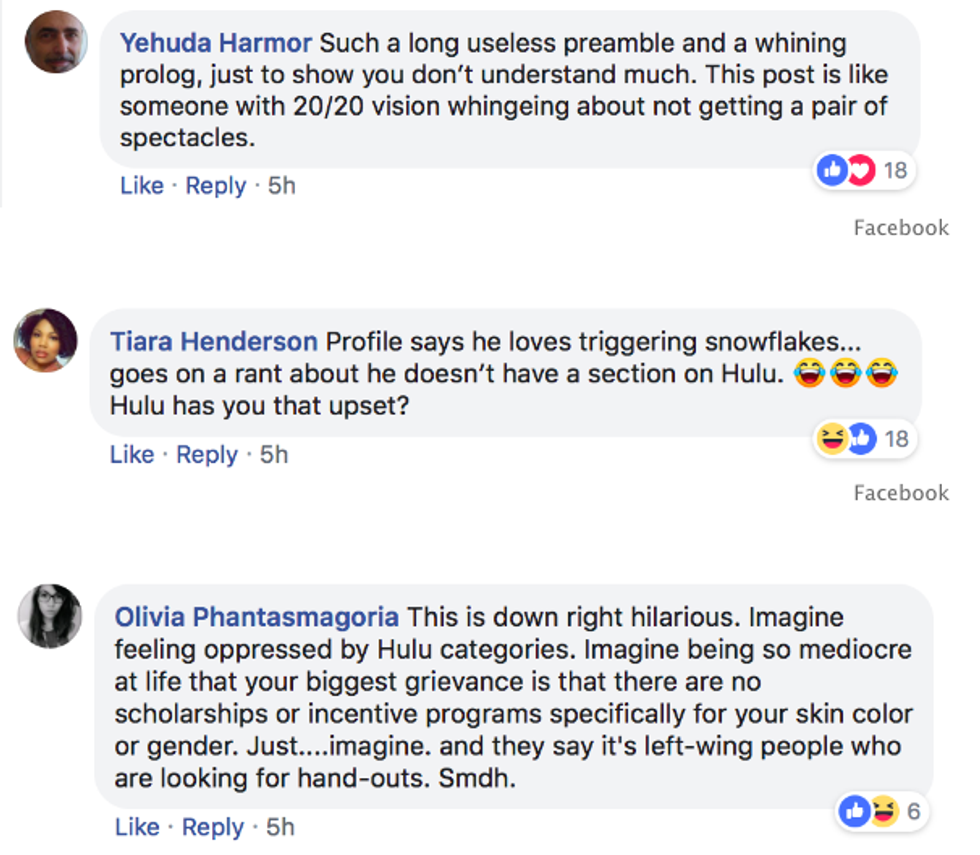Like Tiara Henderson's comment

[x=132, y=454]
